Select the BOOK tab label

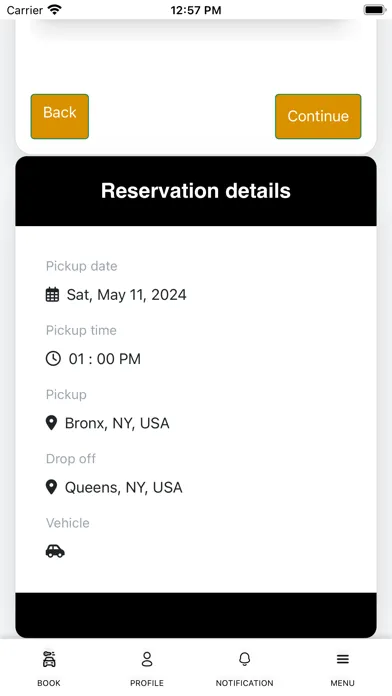point(49,683)
